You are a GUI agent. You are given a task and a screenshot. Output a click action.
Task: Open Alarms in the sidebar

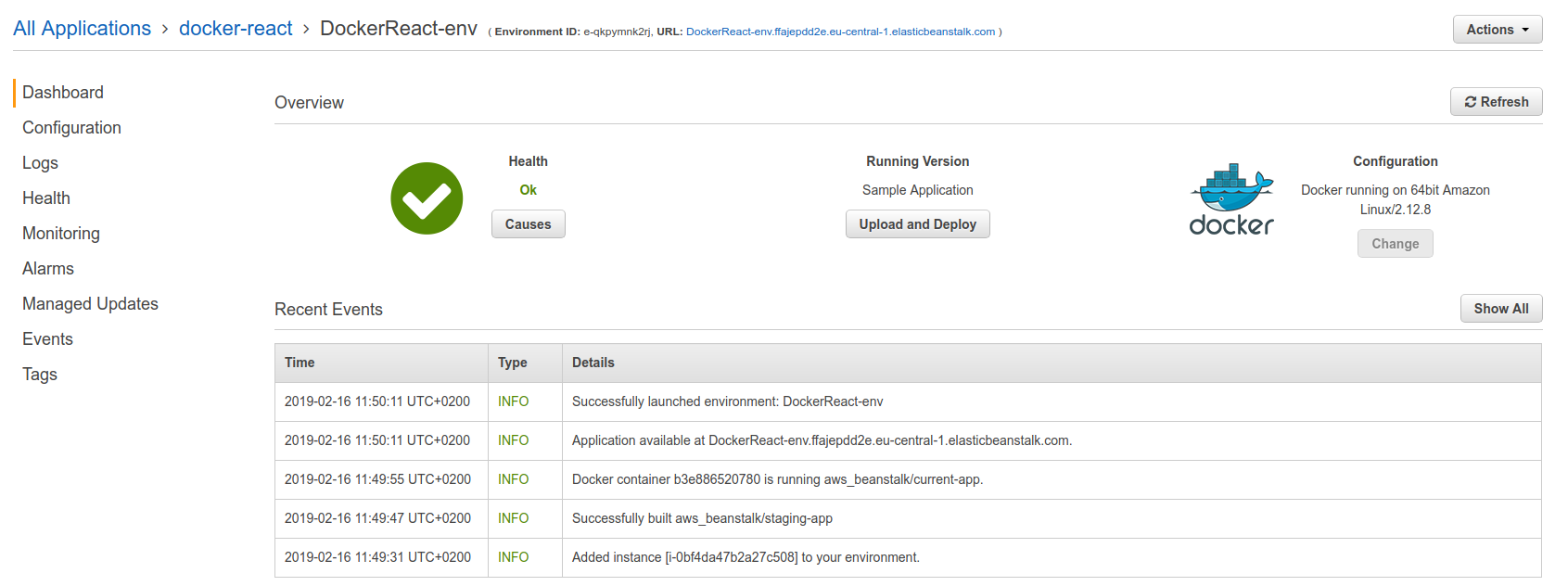48,269
